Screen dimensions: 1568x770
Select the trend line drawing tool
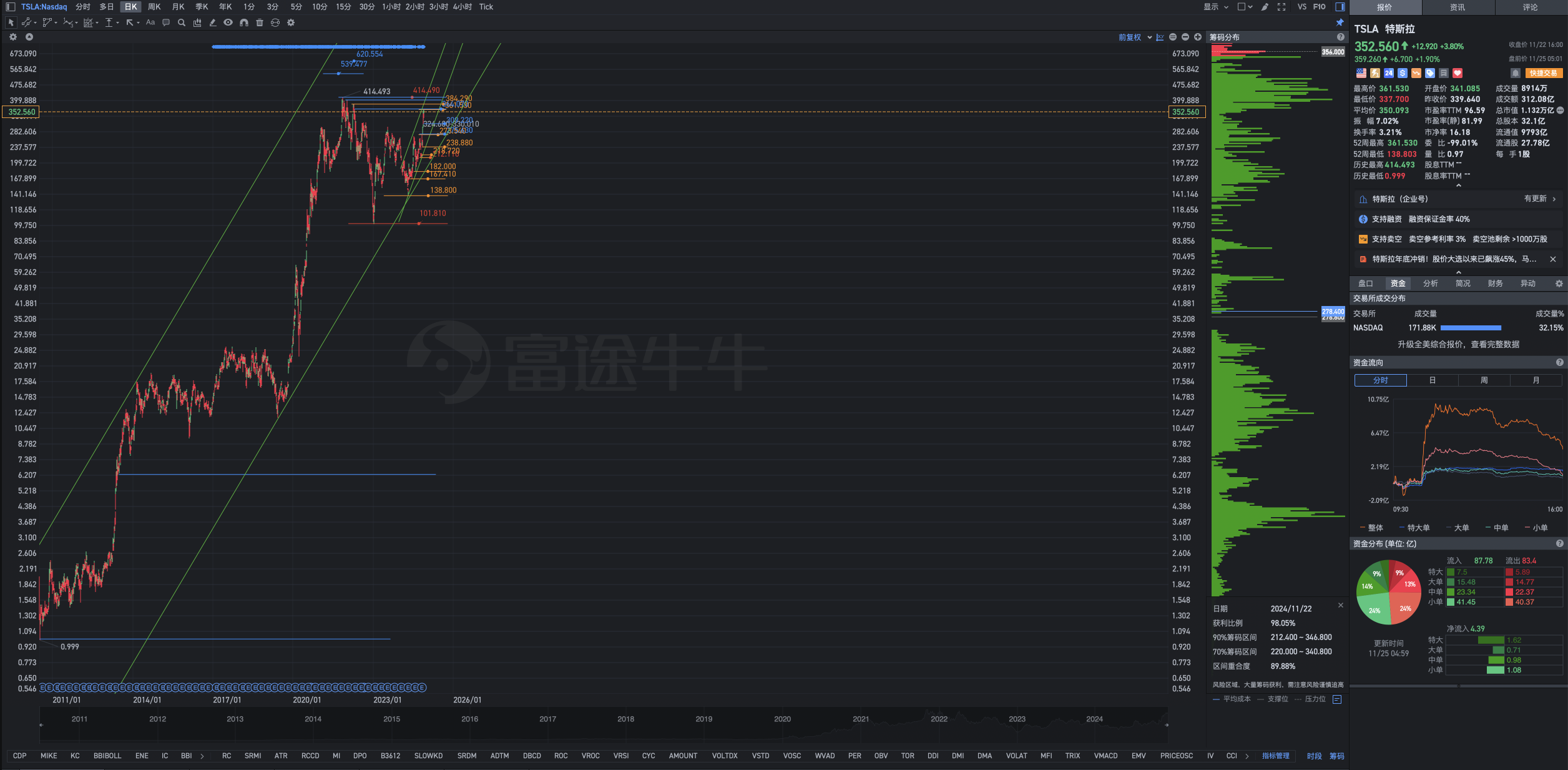(26, 22)
